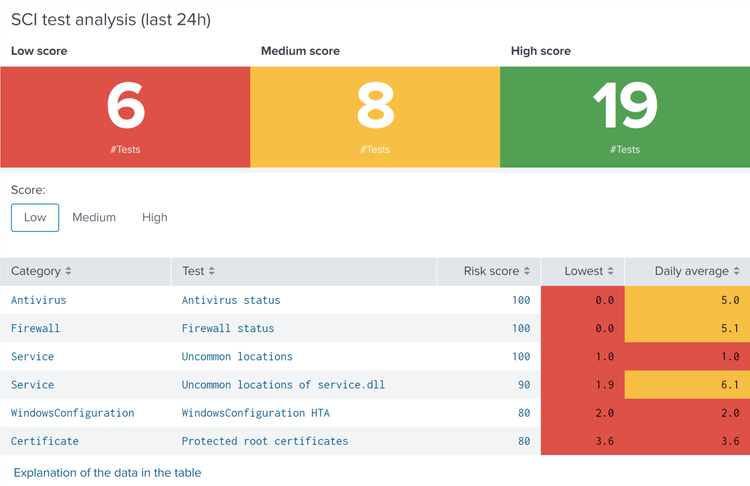Click the Antivirus category link
The width and height of the screenshot is (750, 486).
[x=39, y=300]
